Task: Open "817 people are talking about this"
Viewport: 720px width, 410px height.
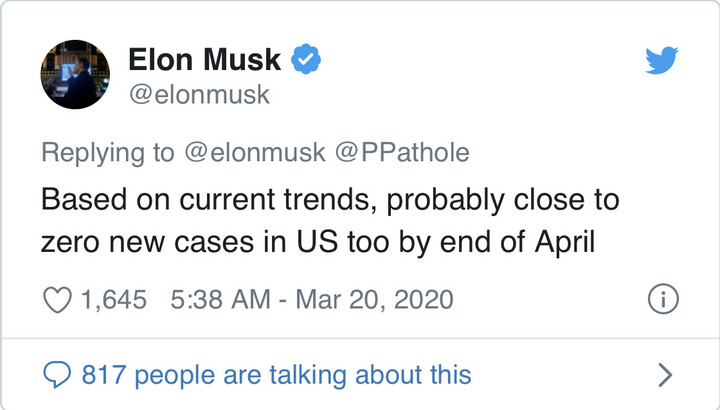Action: click(x=276, y=375)
